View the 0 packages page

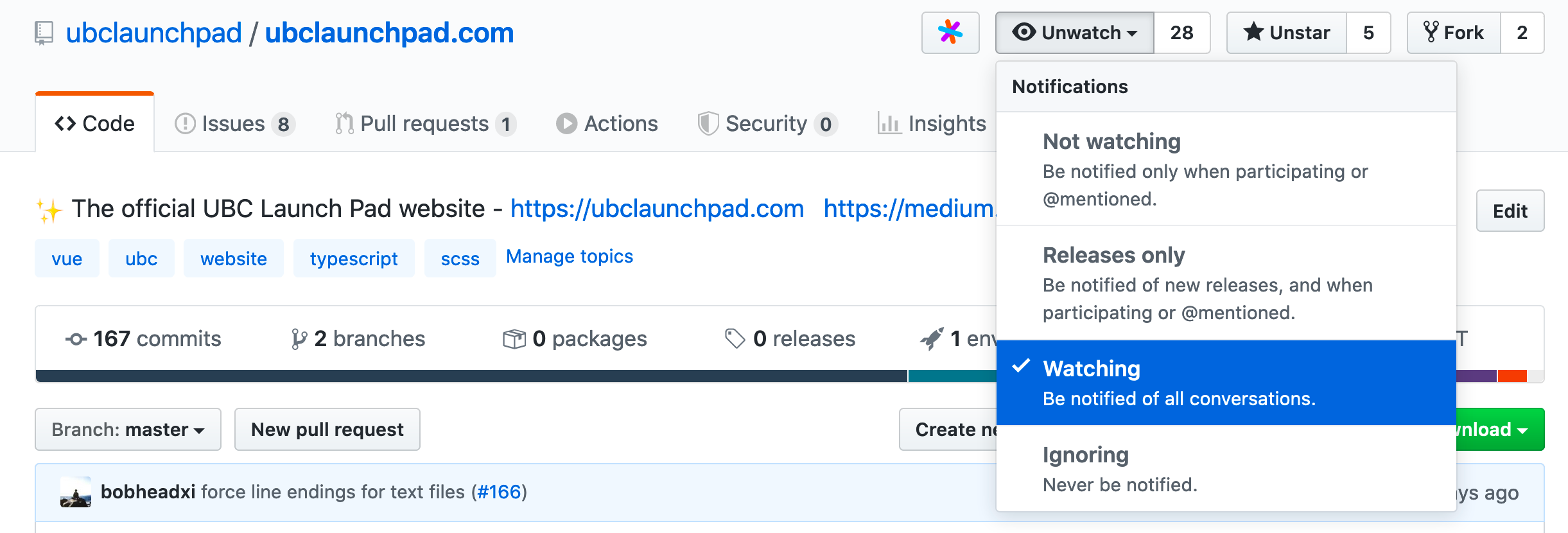(x=575, y=338)
